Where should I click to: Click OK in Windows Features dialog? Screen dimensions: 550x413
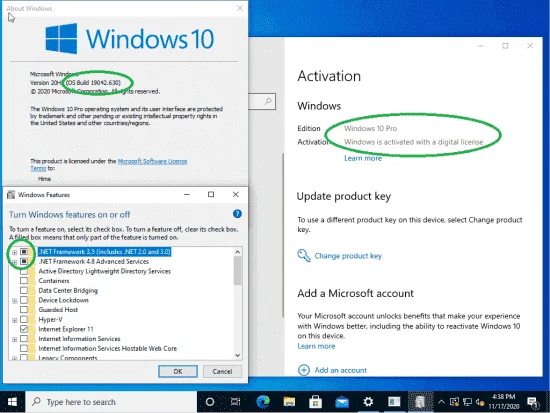[x=178, y=371]
